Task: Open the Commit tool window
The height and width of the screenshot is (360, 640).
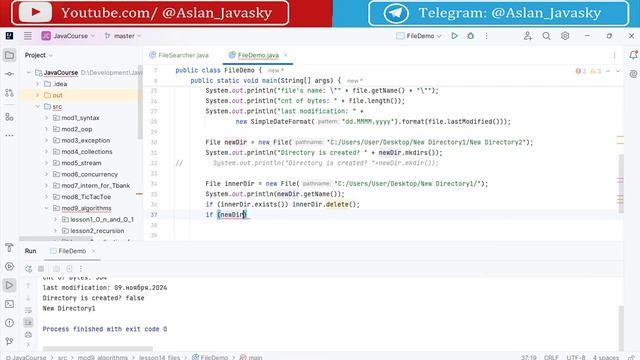Action: pyautogui.click(x=9, y=74)
